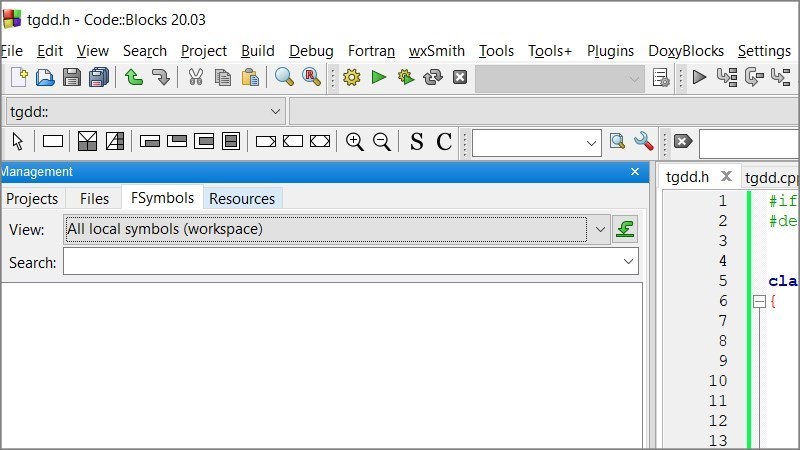Click the zoom in magnifier icon
Image resolution: width=800 pixels, height=450 pixels.
(355, 141)
